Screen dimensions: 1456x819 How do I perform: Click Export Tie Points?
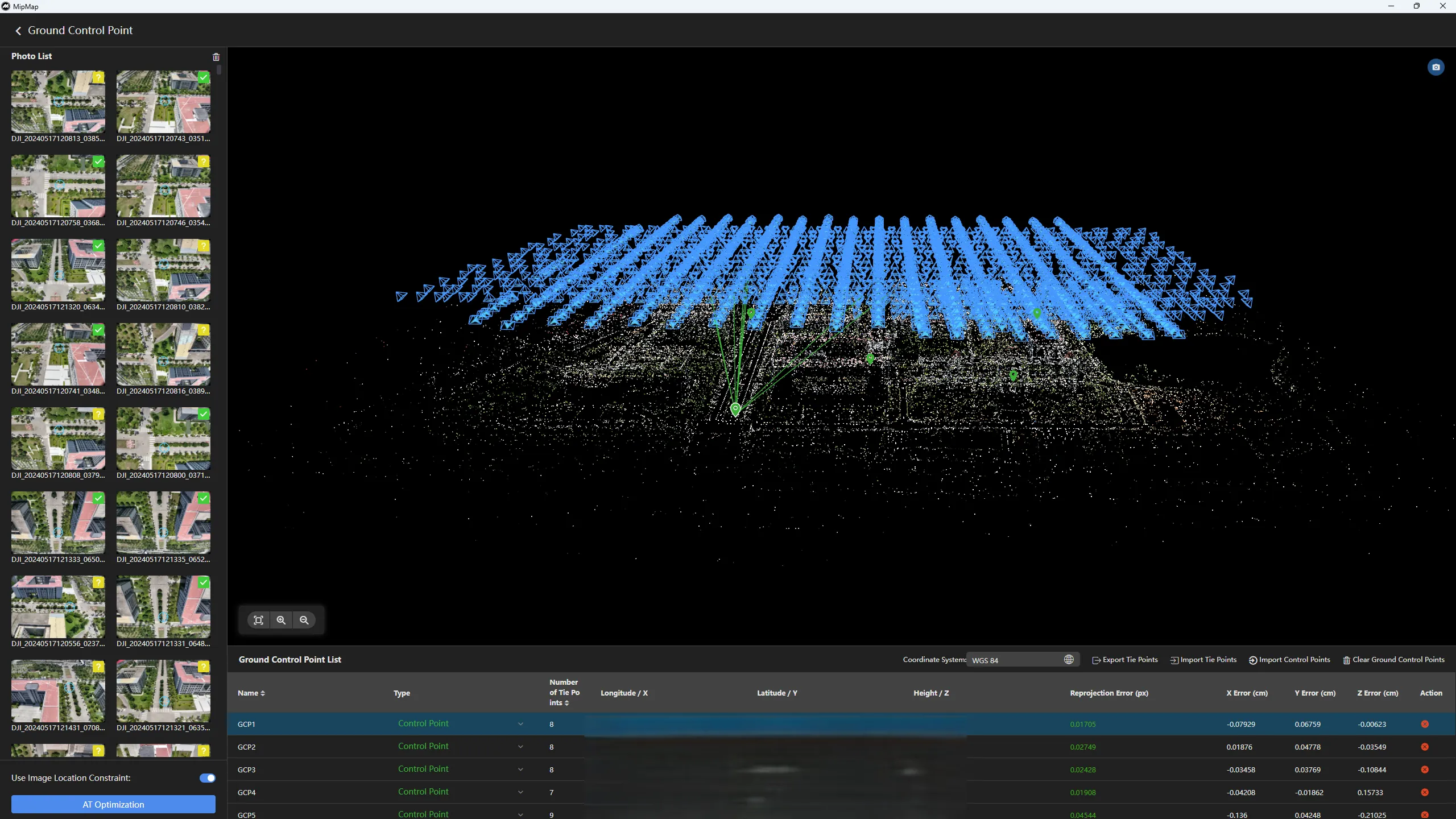(x=1125, y=660)
